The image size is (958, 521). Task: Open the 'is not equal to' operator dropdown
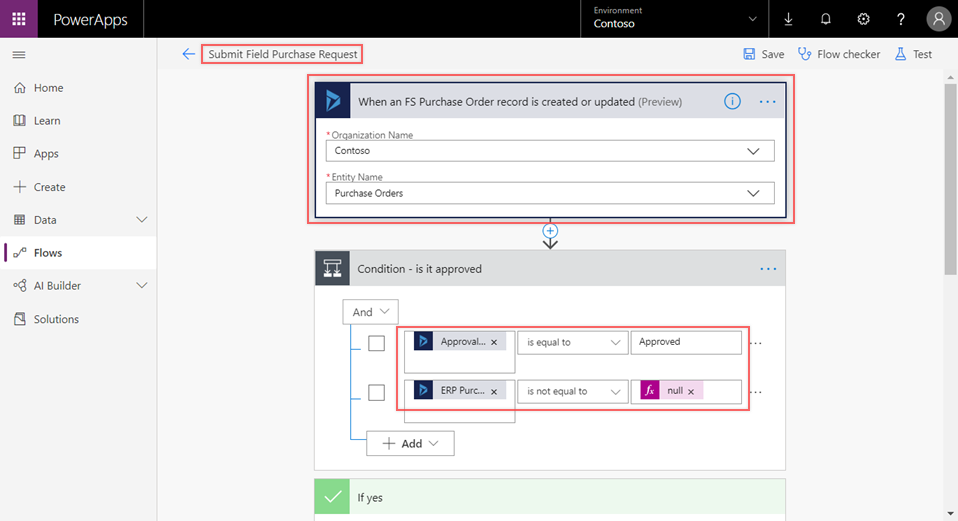tap(572, 392)
